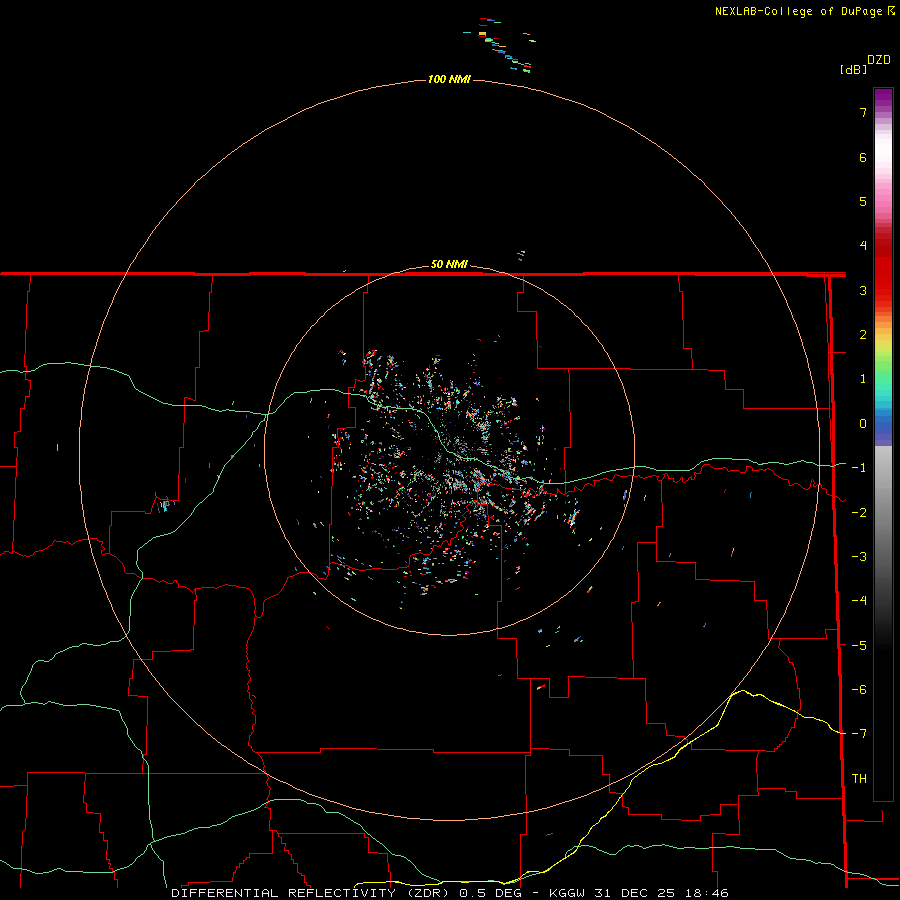This screenshot has height=900, width=900.
Task: Select the 100 NMI range ring label
Action: [449, 79]
